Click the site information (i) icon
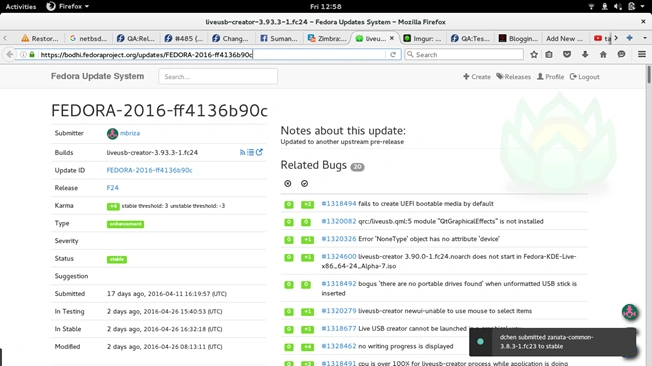The image size is (652, 366). pyautogui.click(x=23, y=54)
